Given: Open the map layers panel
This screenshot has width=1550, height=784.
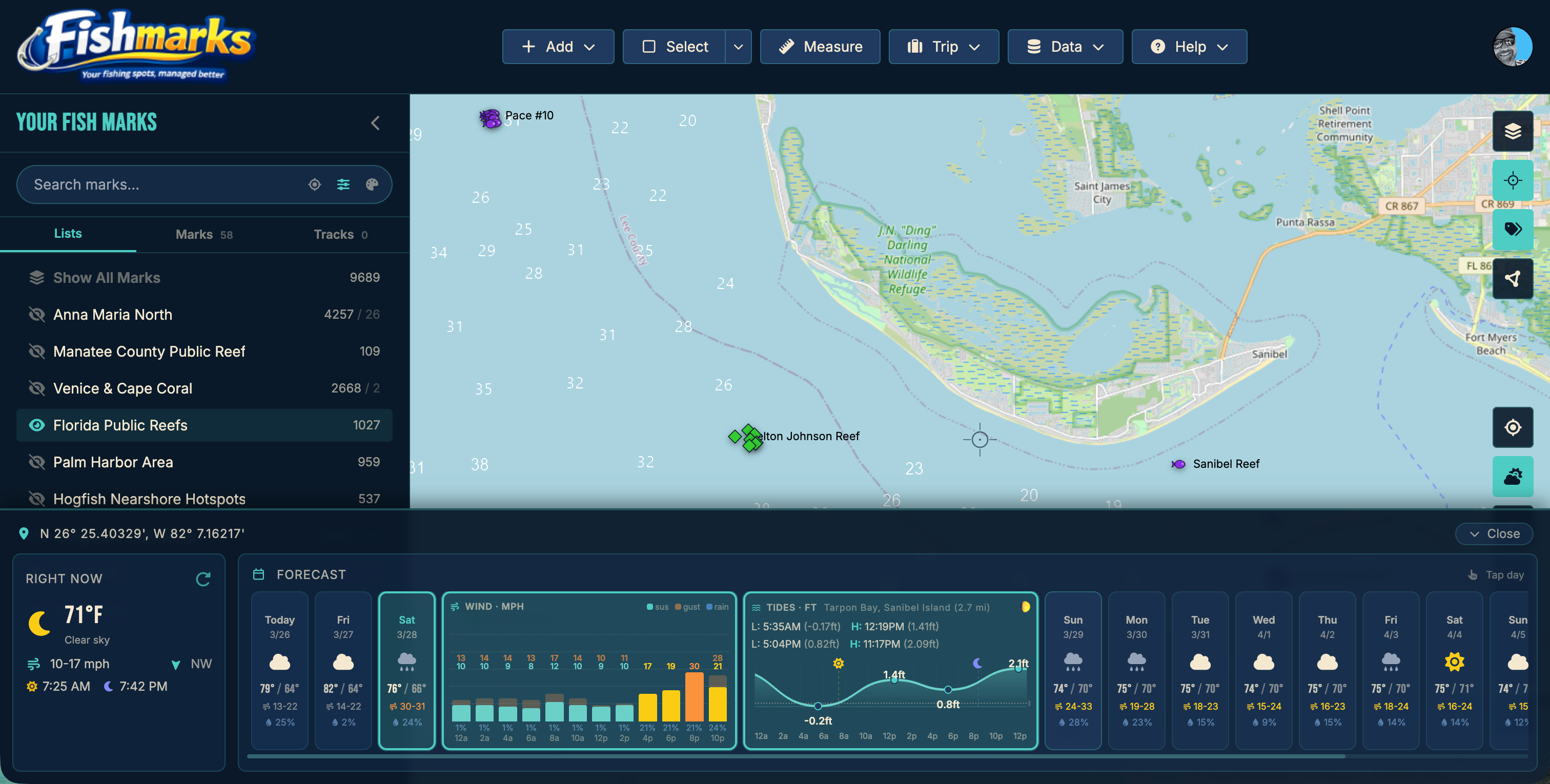Looking at the screenshot, I should [1513, 131].
